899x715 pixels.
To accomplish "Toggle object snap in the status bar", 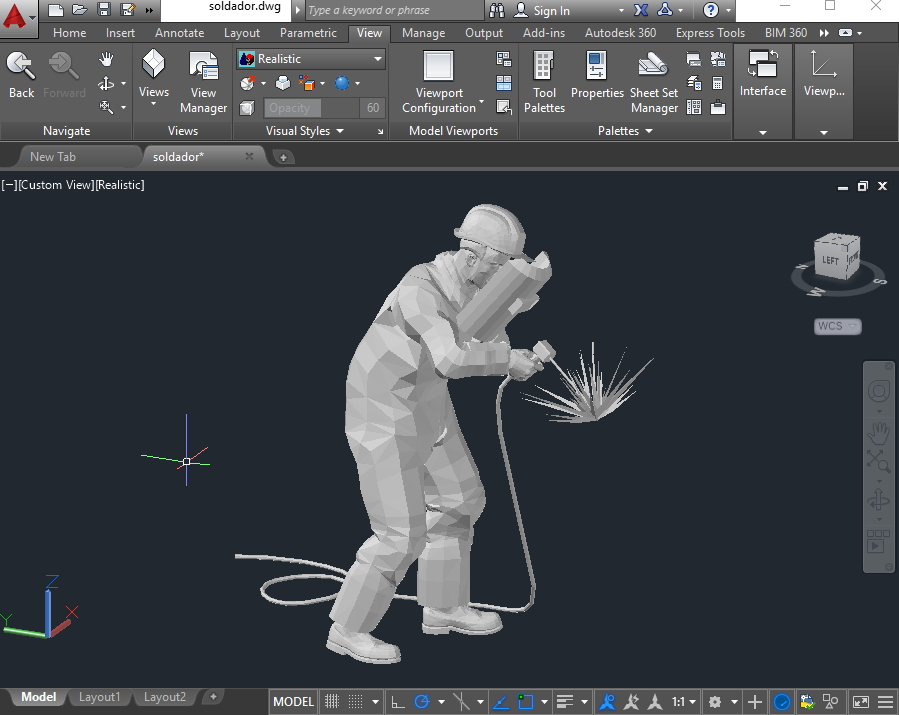I will [x=526, y=701].
